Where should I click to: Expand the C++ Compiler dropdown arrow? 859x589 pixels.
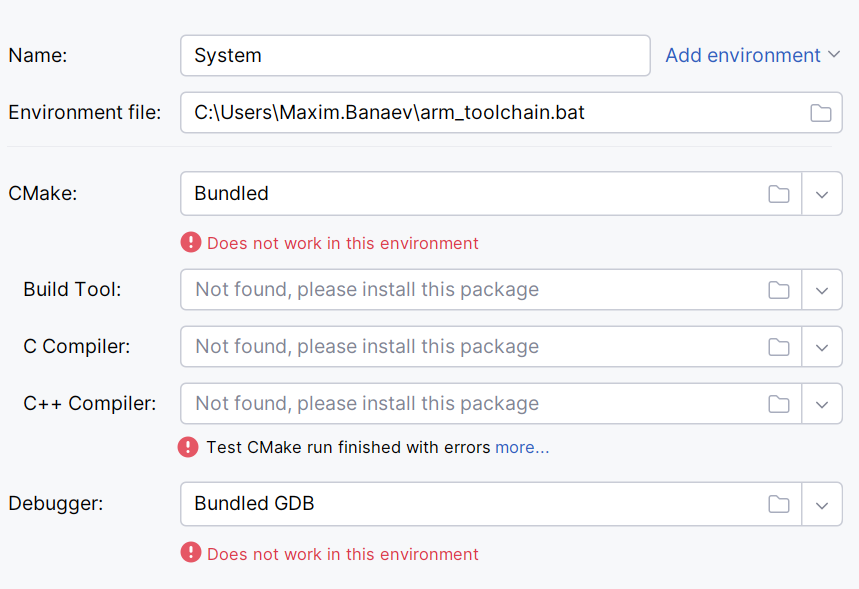822,404
